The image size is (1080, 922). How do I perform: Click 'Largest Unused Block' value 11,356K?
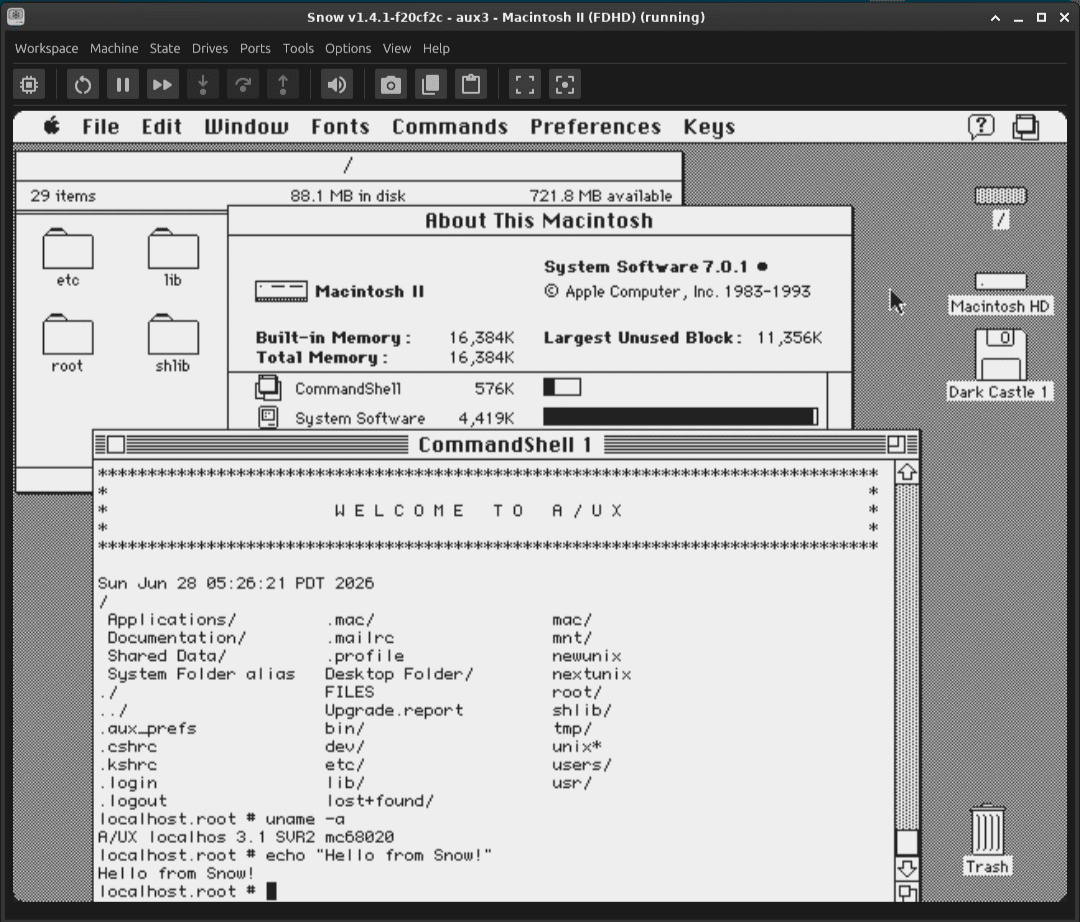click(x=789, y=337)
